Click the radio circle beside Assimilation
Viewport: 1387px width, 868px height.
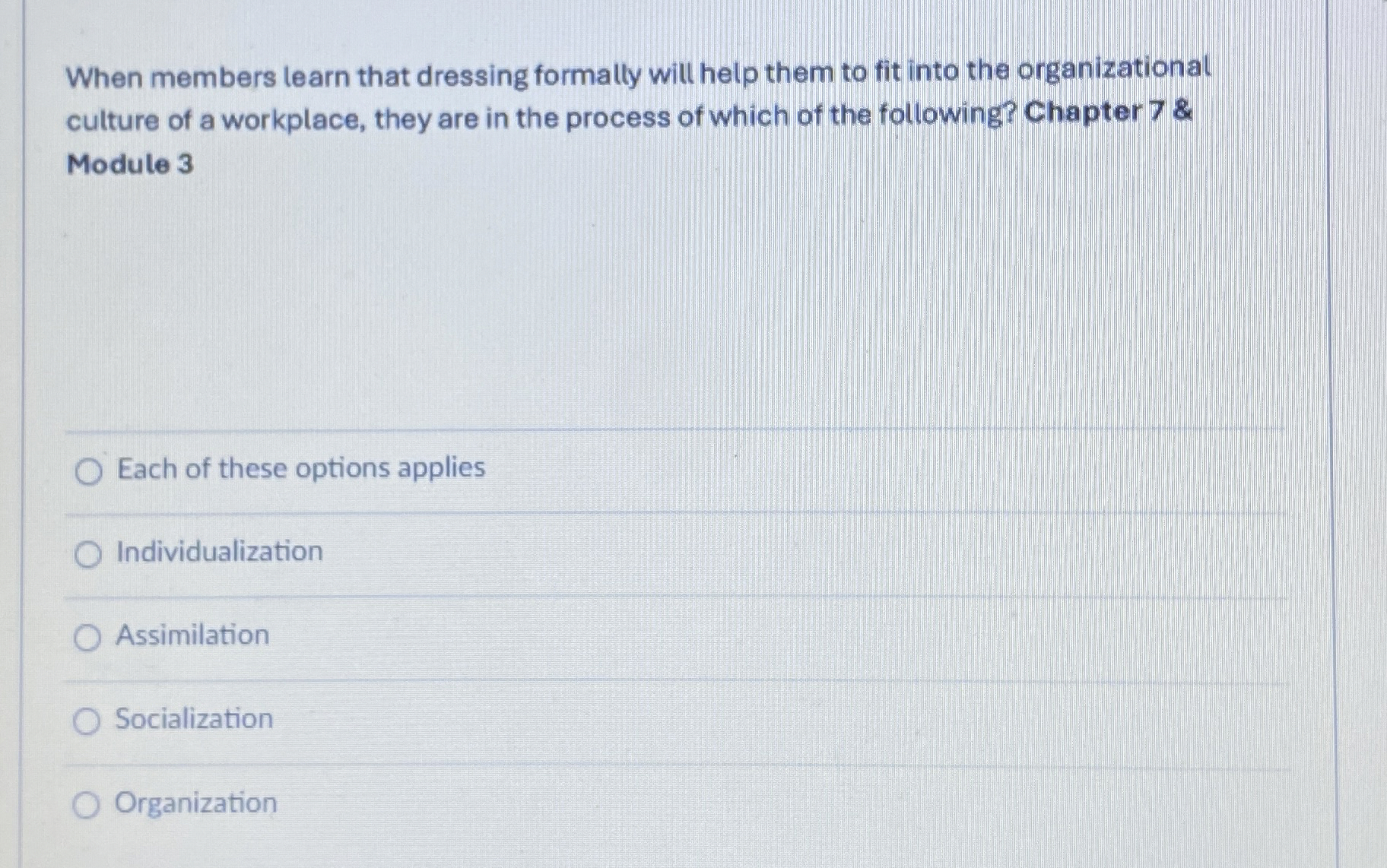pos(86,636)
